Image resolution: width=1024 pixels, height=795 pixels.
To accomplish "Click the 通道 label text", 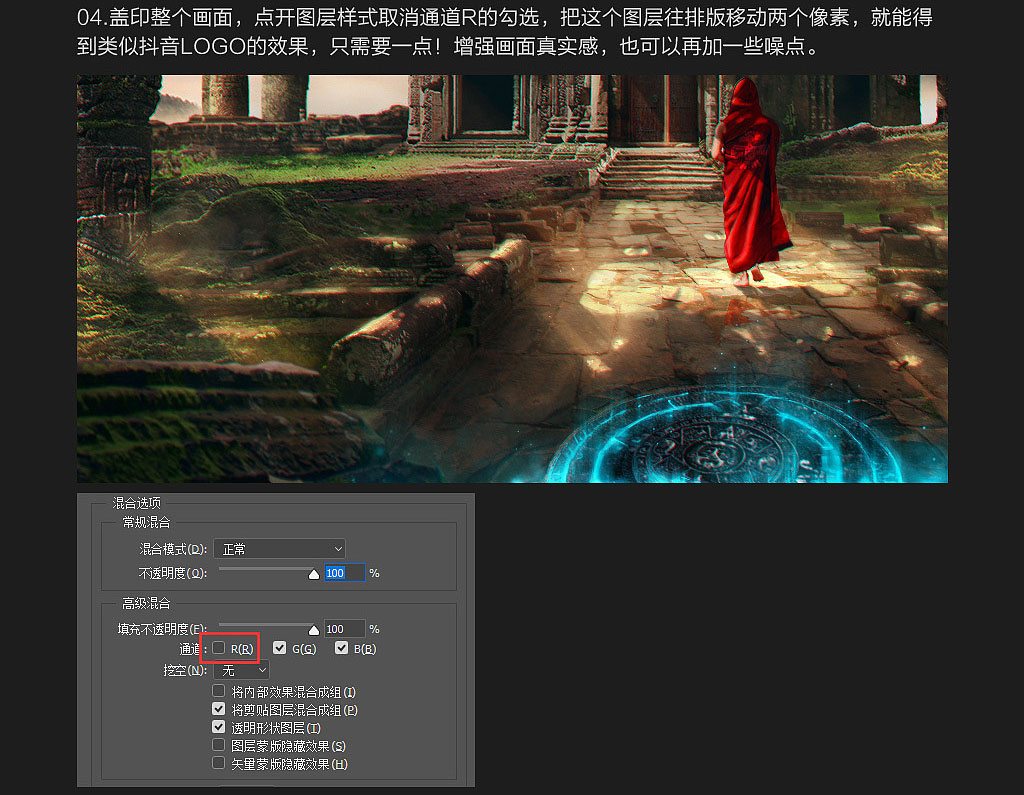I will coord(193,649).
